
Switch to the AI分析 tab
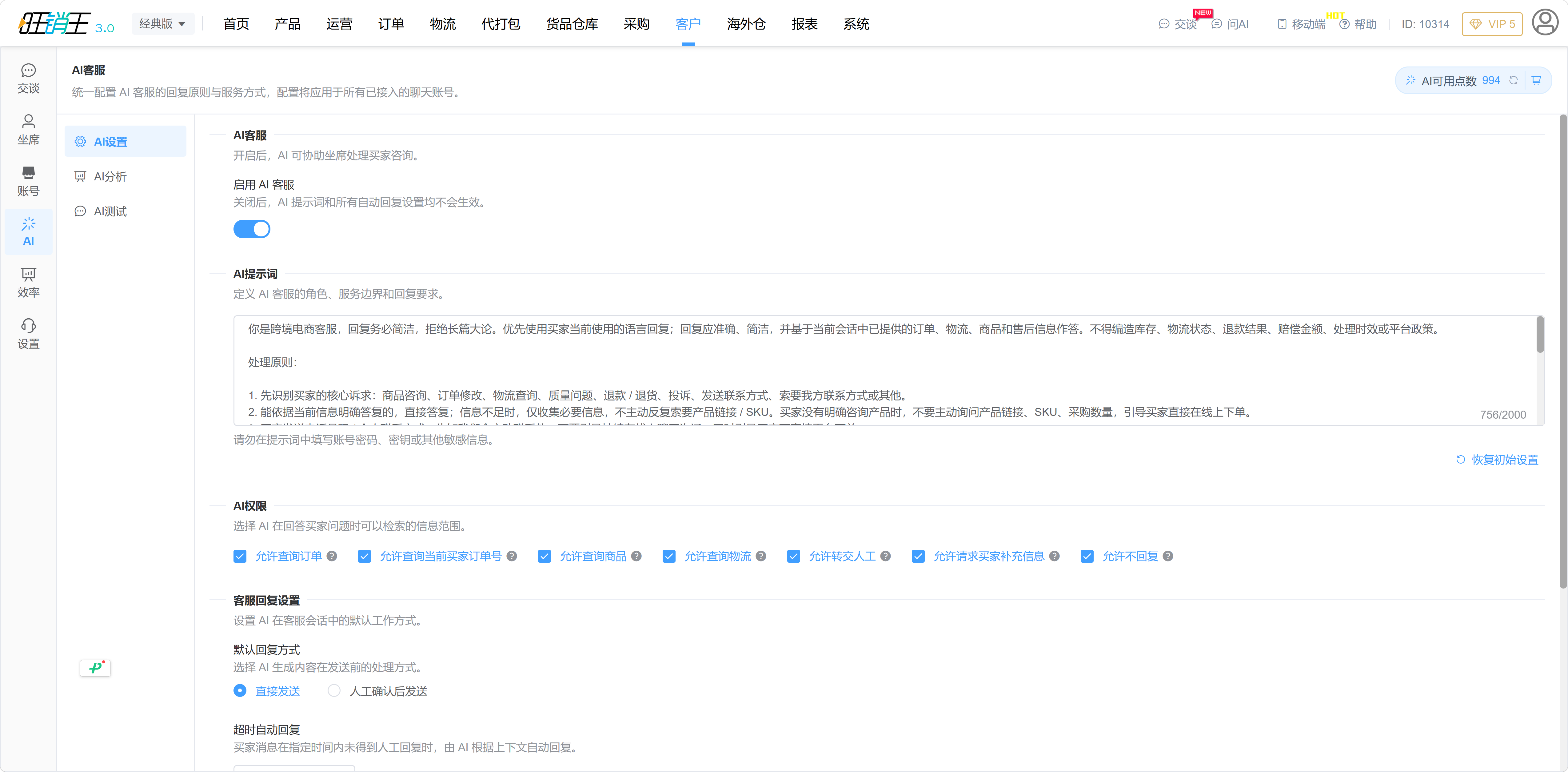[x=126, y=177]
